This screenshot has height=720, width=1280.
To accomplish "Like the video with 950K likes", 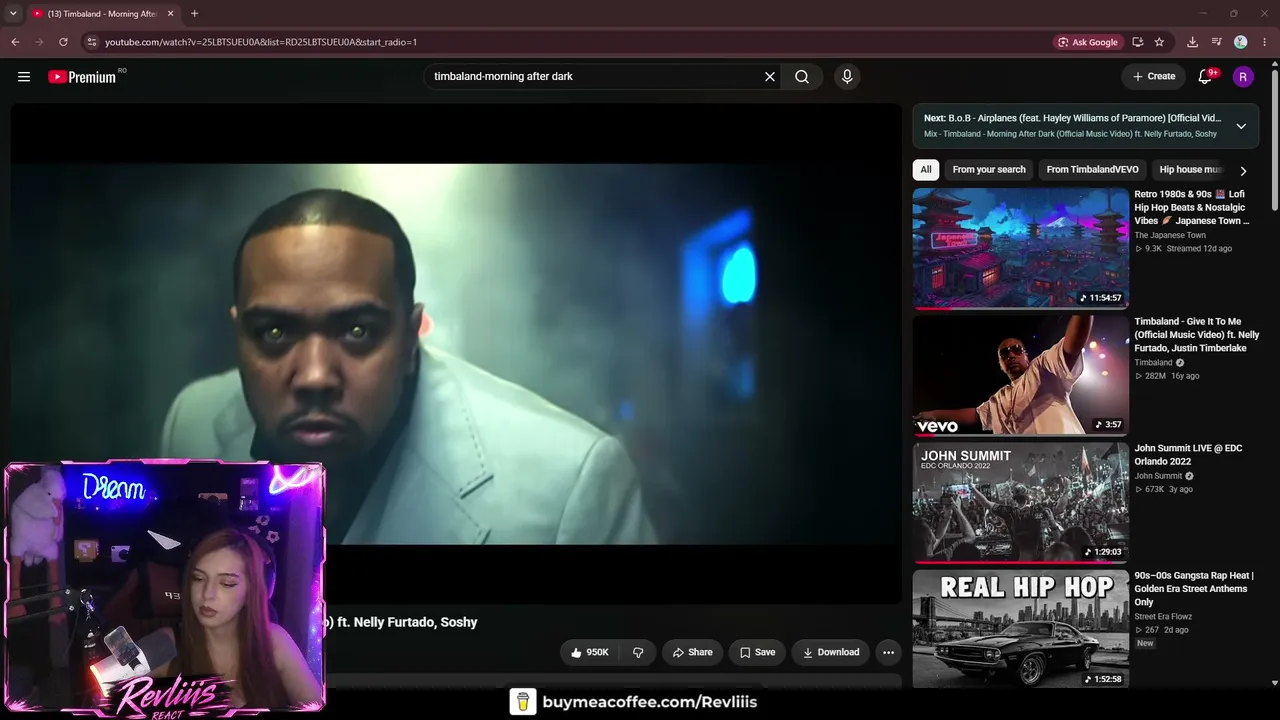I will pyautogui.click(x=590, y=652).
